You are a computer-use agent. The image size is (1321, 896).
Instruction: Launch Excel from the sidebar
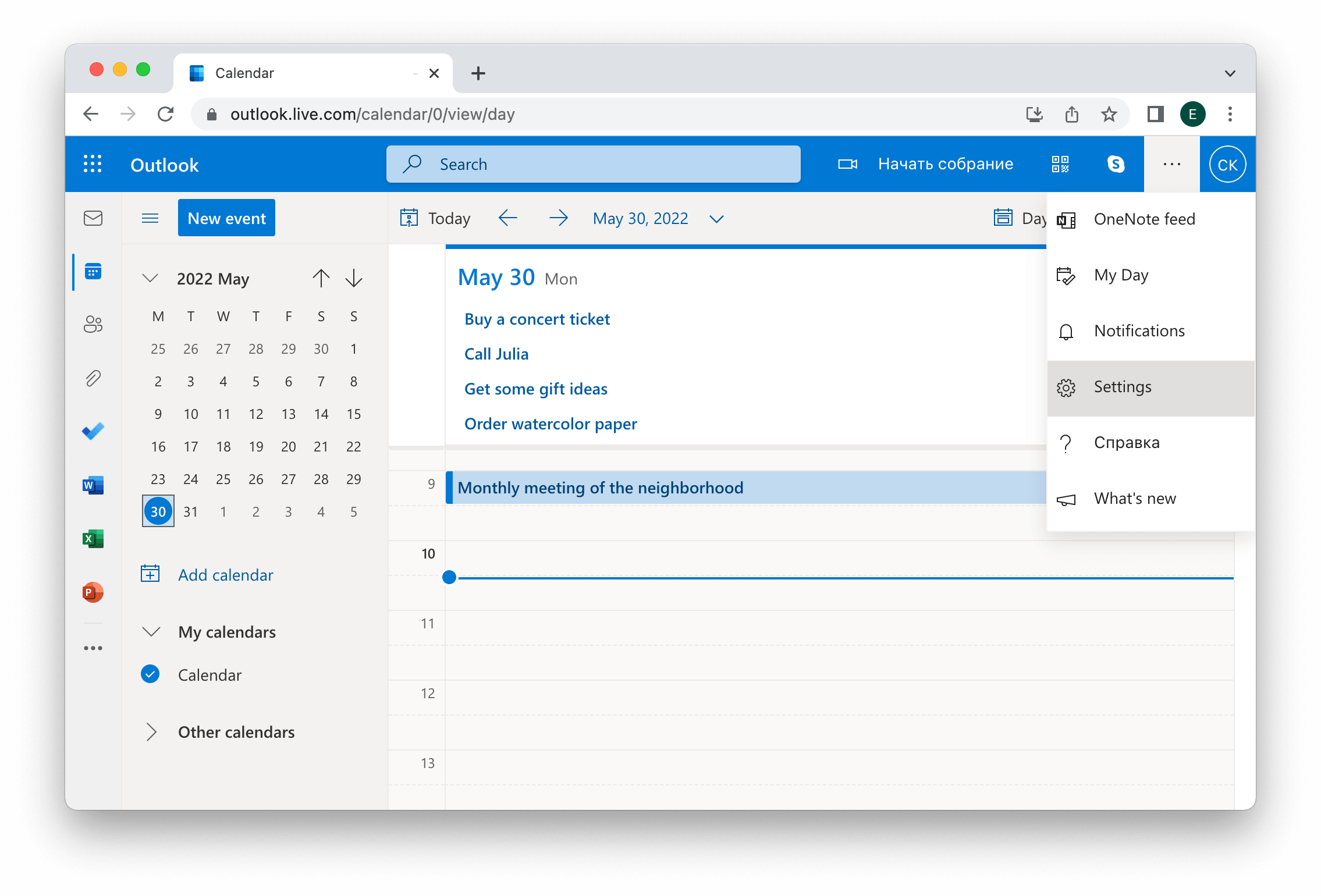pos(93,538)
